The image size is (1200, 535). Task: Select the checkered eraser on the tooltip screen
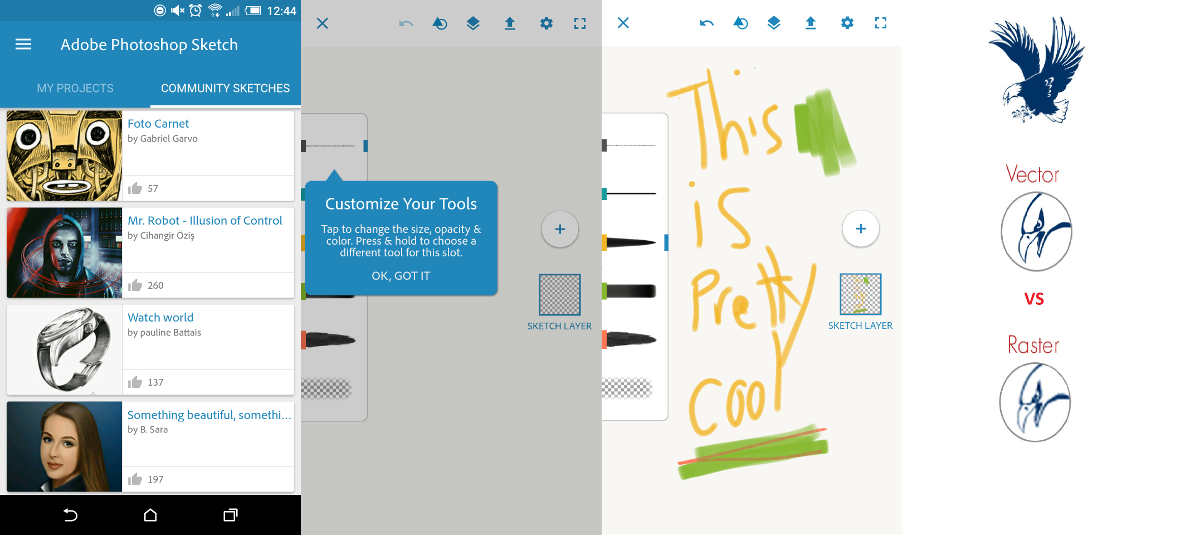[327, 388]
